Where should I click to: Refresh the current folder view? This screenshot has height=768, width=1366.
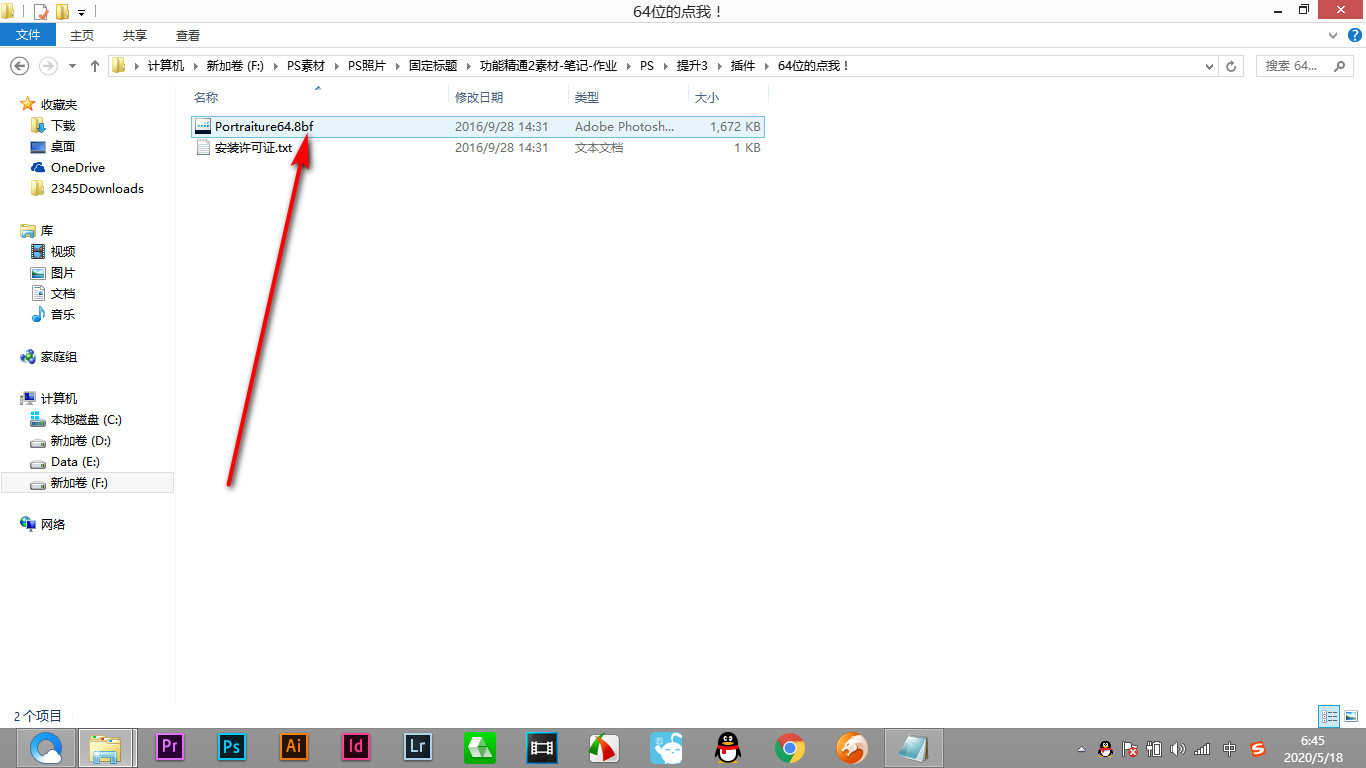[x=1233, y=66]
